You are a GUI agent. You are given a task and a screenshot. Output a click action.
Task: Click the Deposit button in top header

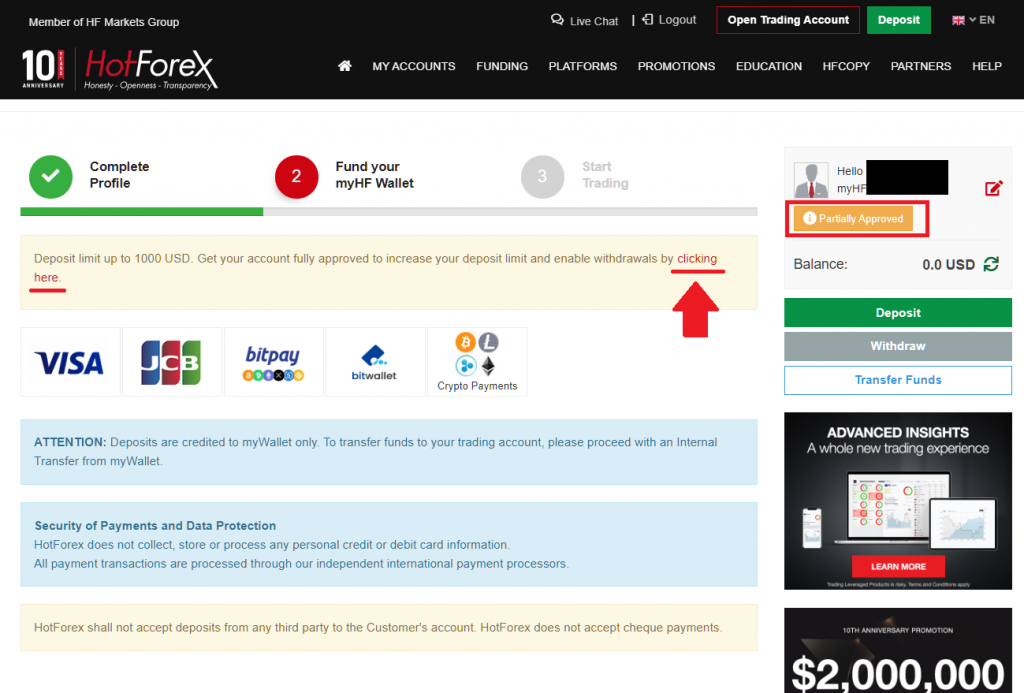tap(899, 20)
